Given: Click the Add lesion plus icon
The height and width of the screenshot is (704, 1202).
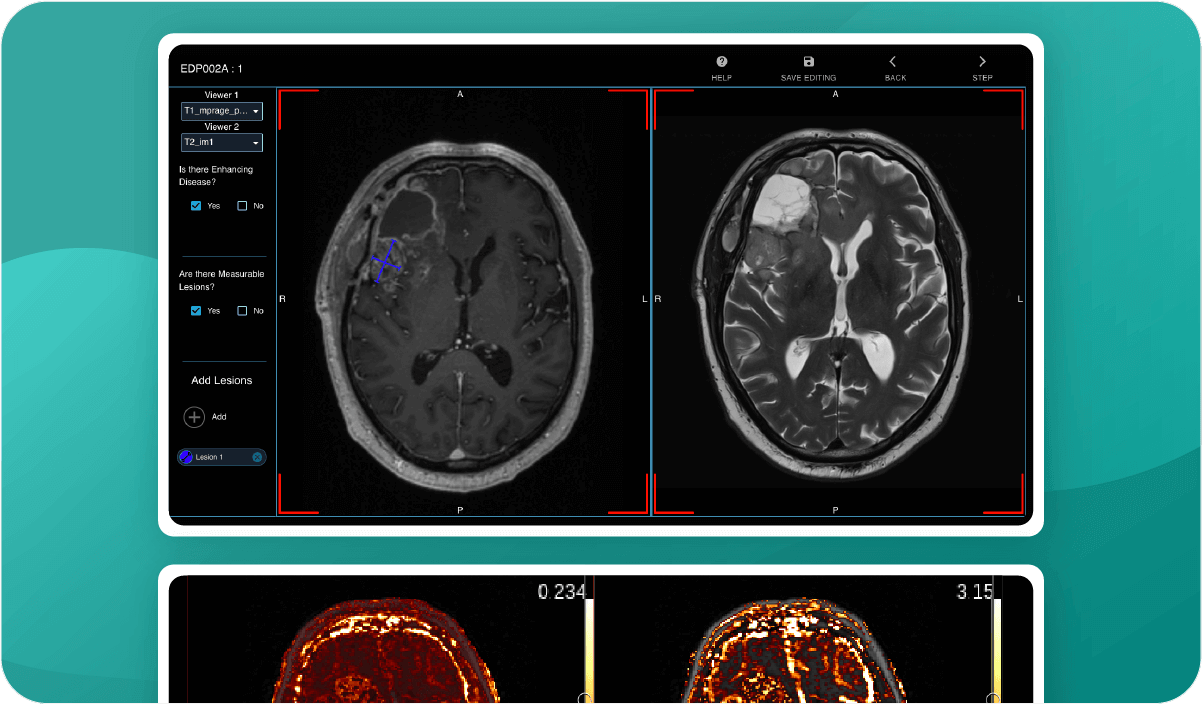Looking at the screenshot, I should click(x=194, y=417).
